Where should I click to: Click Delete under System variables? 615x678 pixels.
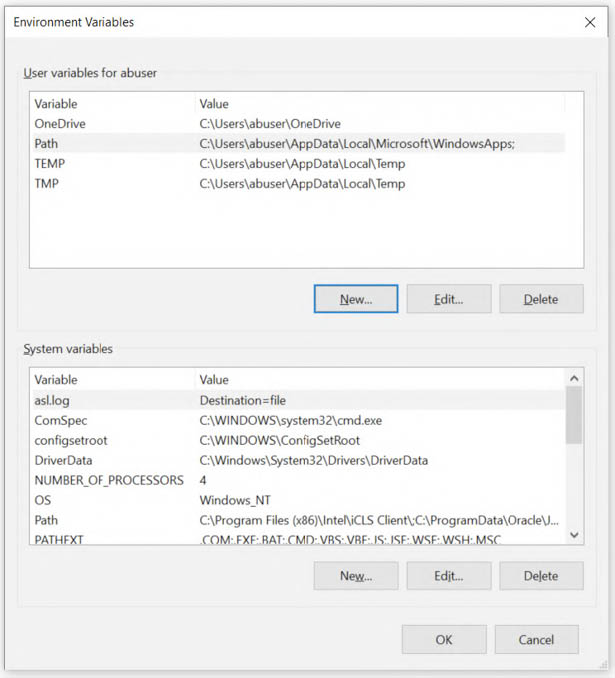point(540,575)
